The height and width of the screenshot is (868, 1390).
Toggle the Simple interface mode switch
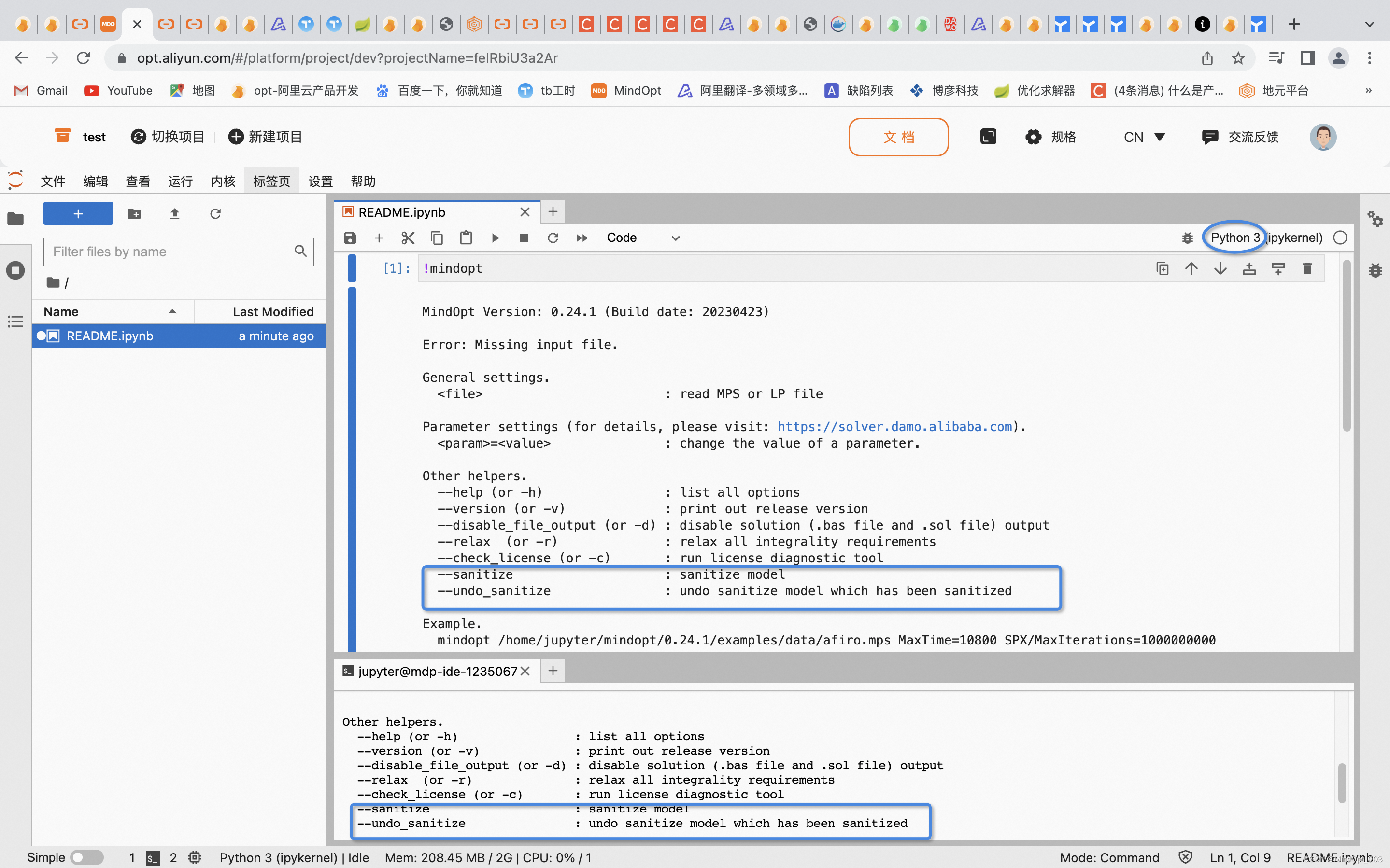point(87,857)
